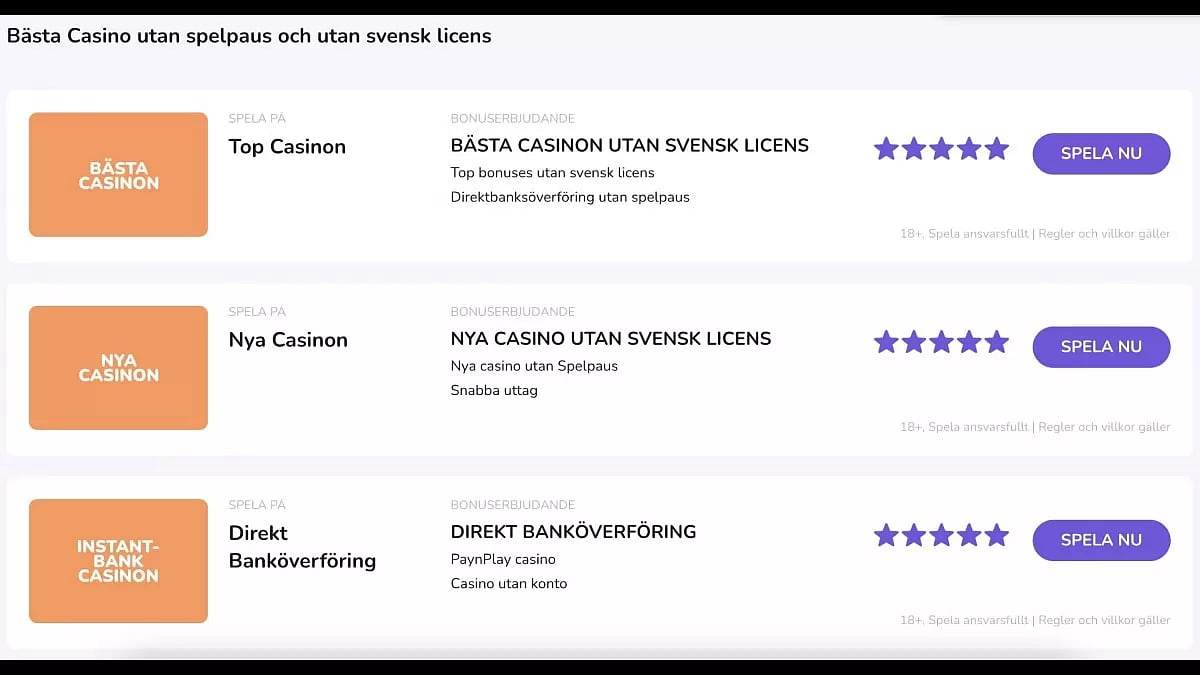Click the Bästa Casinon orange logo thumbnail

pos(118,175)
